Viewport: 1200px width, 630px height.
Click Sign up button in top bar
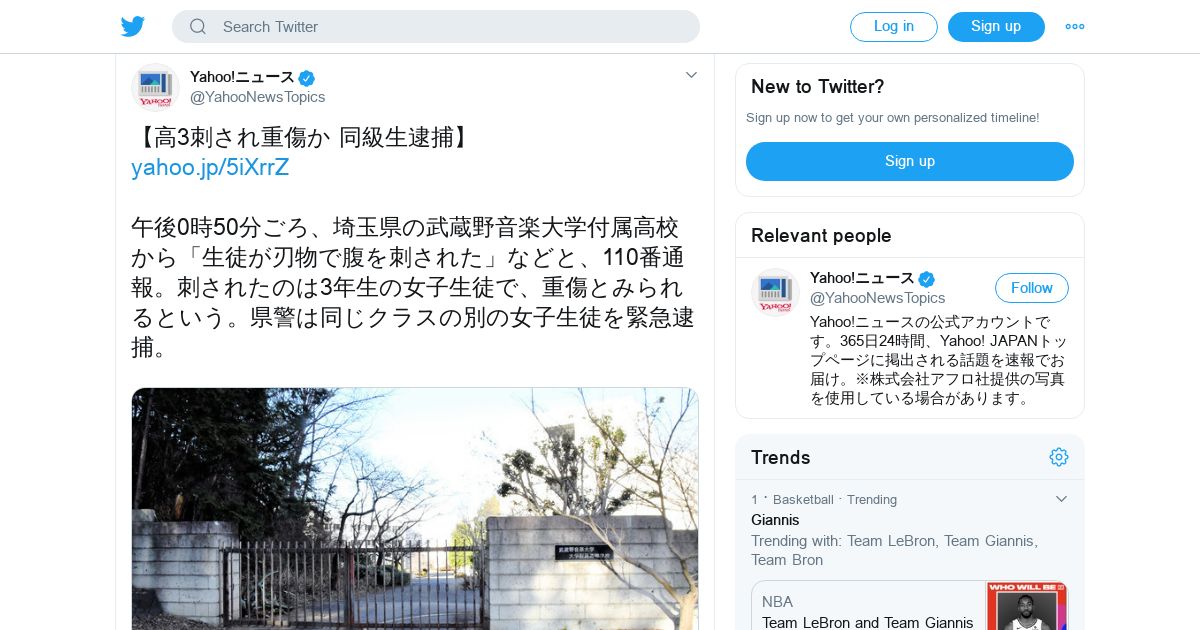996,27
